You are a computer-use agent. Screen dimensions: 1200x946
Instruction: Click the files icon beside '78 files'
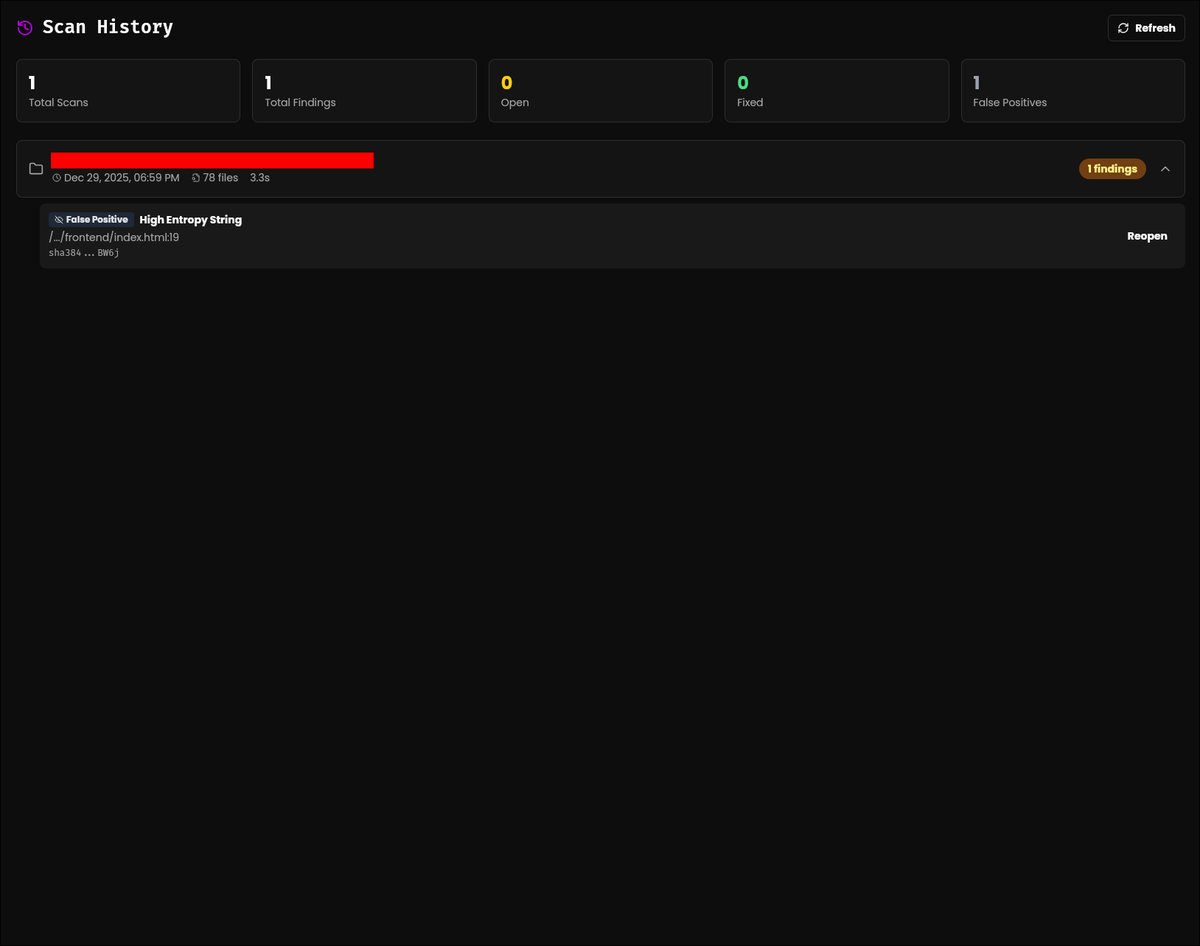196,178
